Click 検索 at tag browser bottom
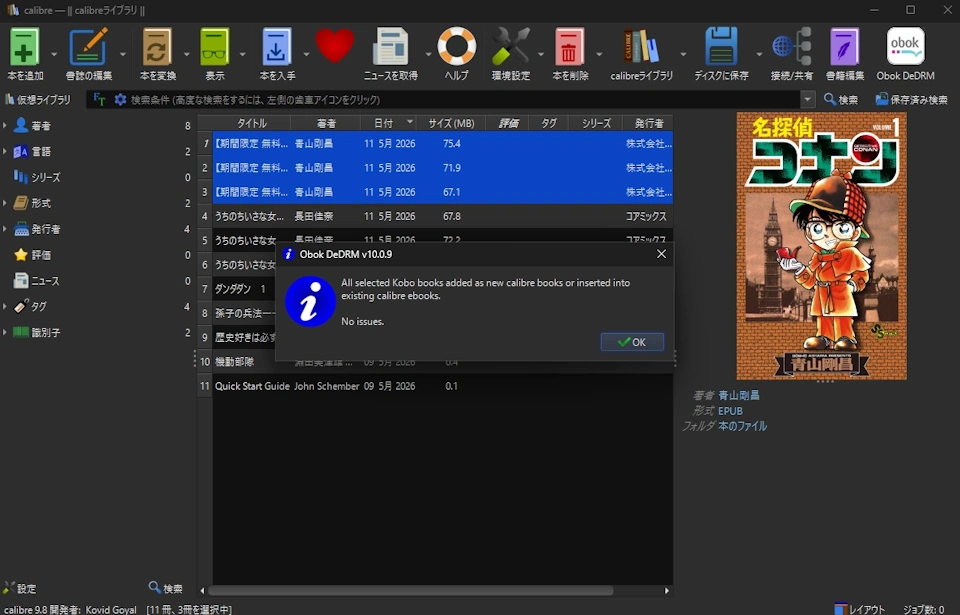The image size is (960, 615). point(165,588)
